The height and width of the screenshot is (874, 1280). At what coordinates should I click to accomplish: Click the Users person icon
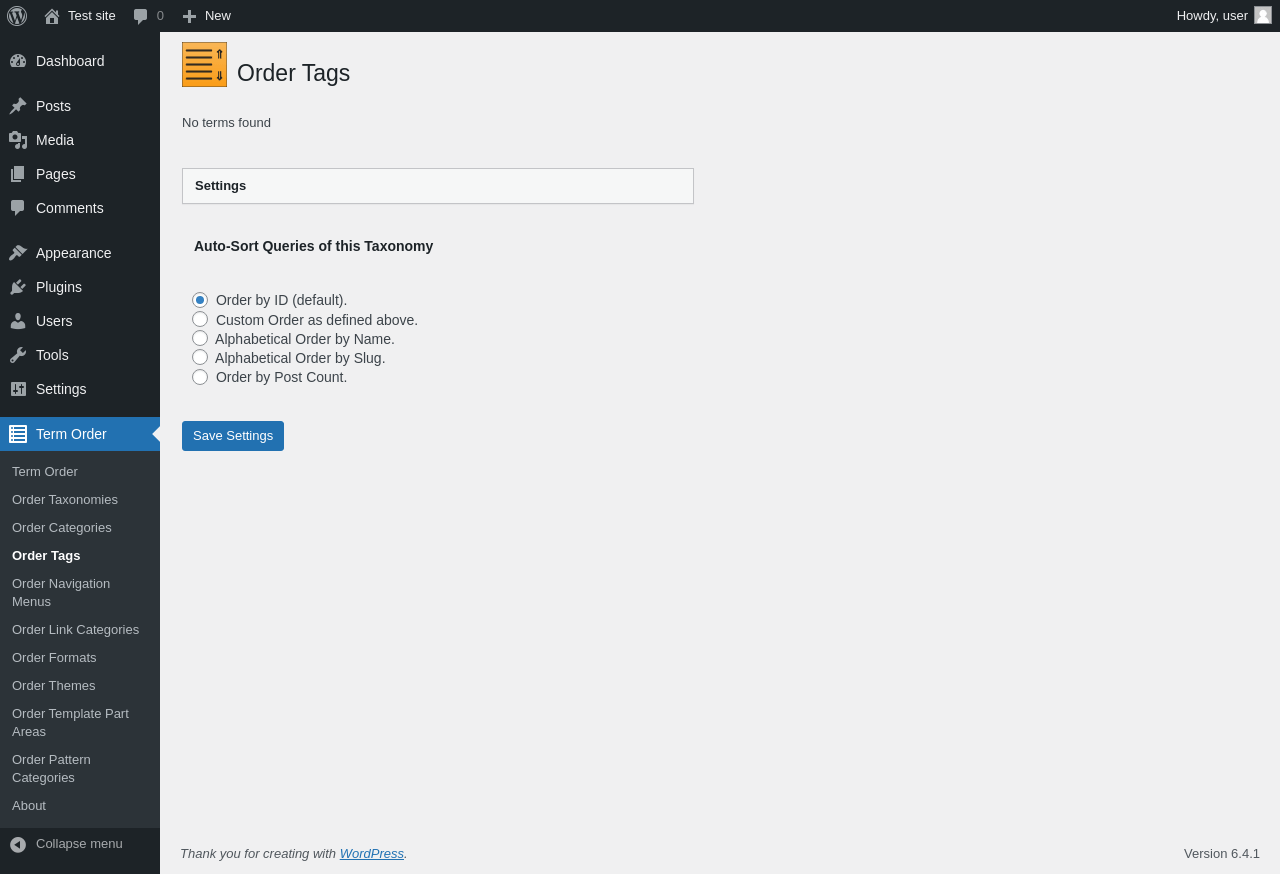18,321
